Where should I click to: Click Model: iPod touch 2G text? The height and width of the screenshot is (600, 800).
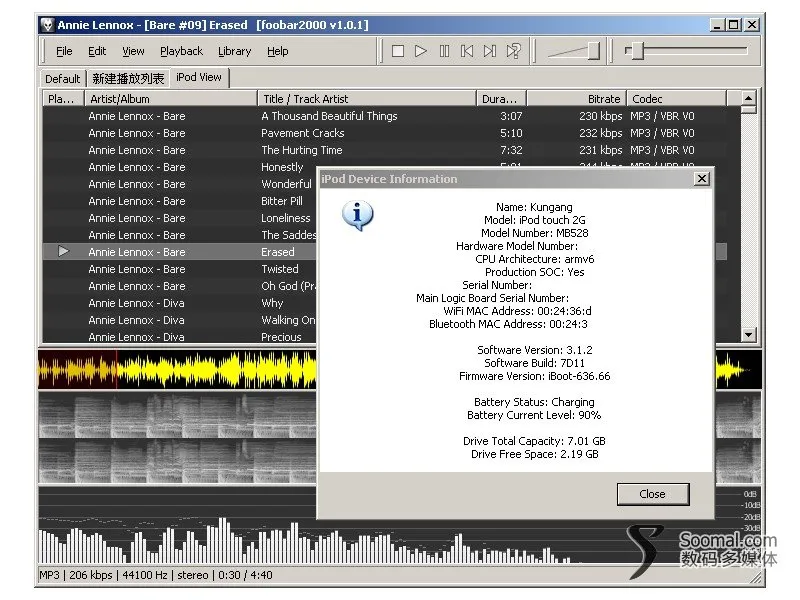(x=535, y=220)
